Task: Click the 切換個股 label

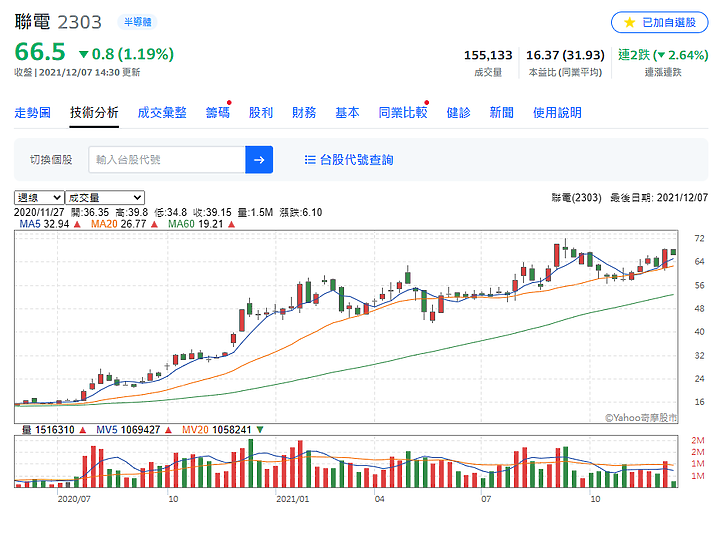Action: tap(51, 160)
